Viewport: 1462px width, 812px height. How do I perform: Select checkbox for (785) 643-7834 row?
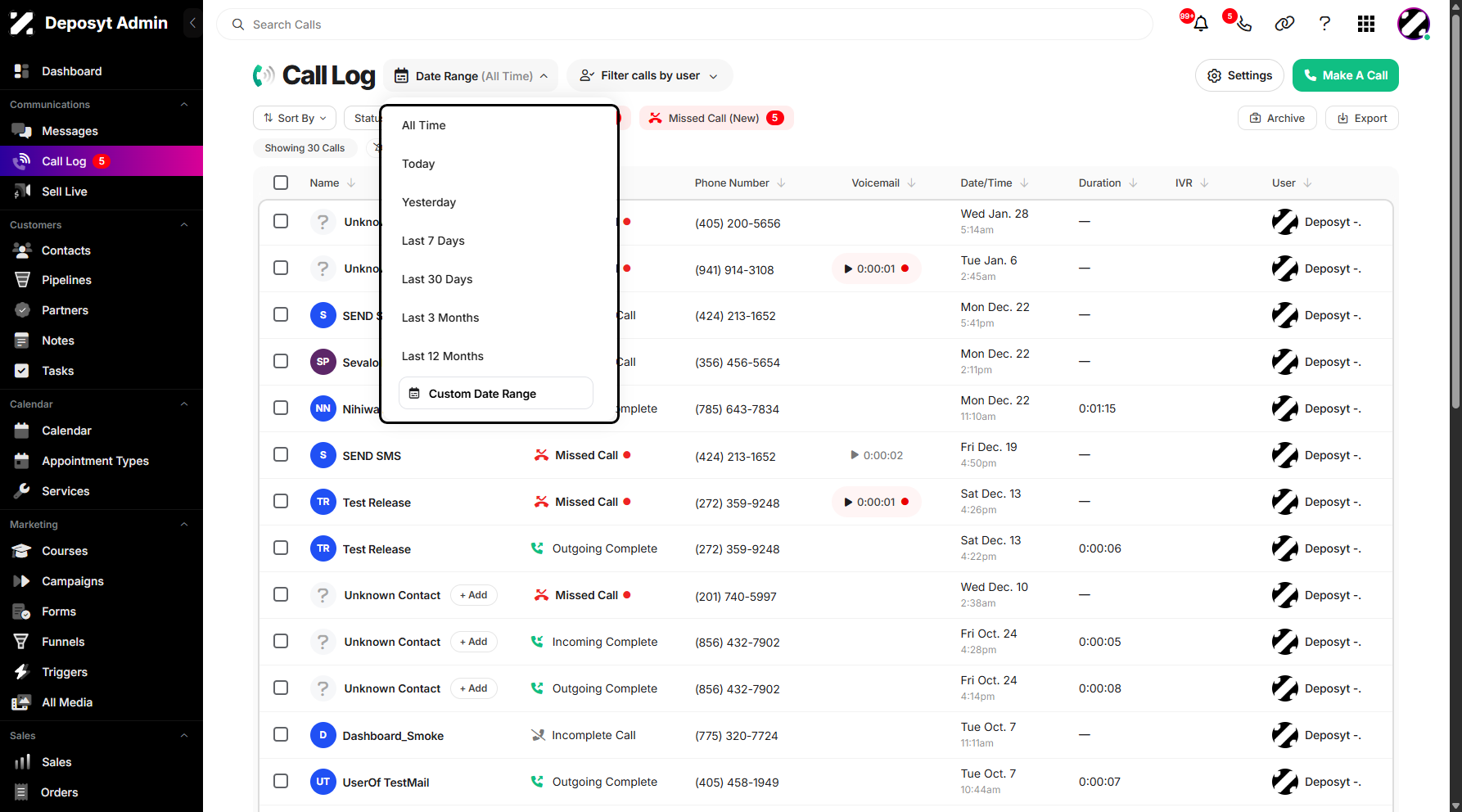click(x=281, y=408)
